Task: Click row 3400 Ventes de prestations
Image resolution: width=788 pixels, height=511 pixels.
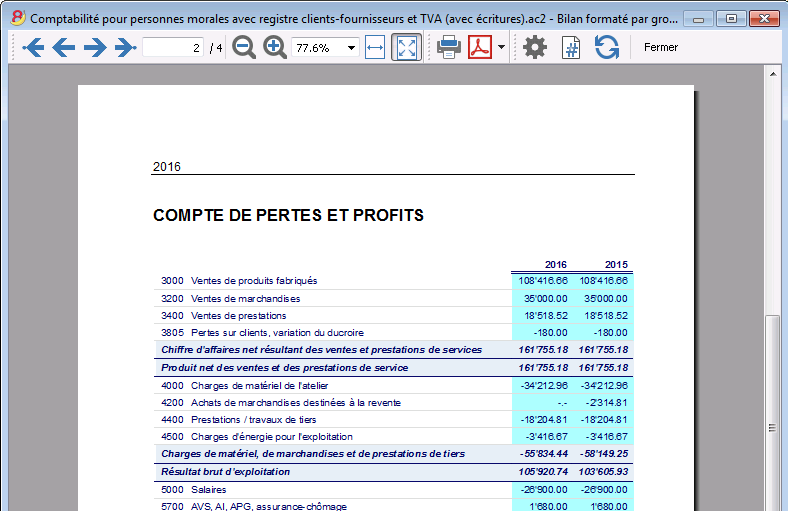Action: point(393,316)
